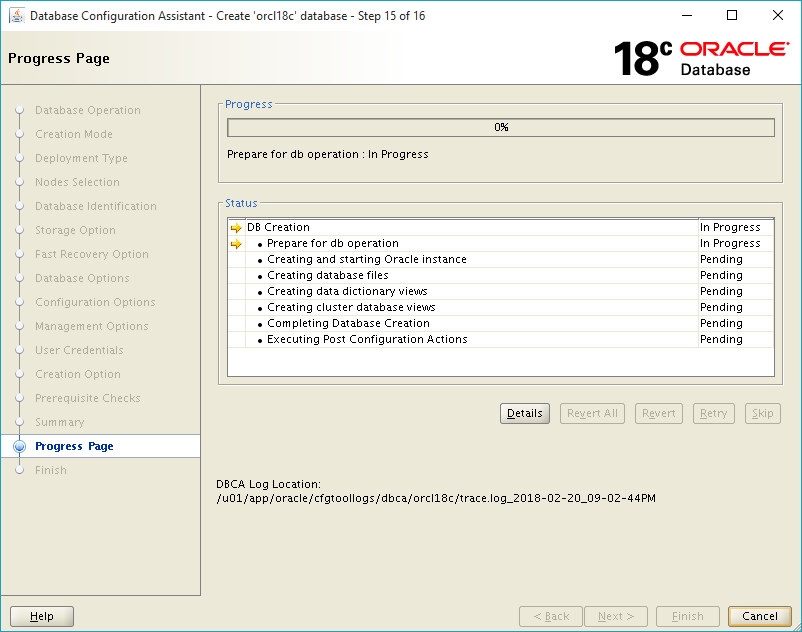Maximize the Database Configuration Assistant window
Screen dimensions: 802x632
click(x=732, y=16)
